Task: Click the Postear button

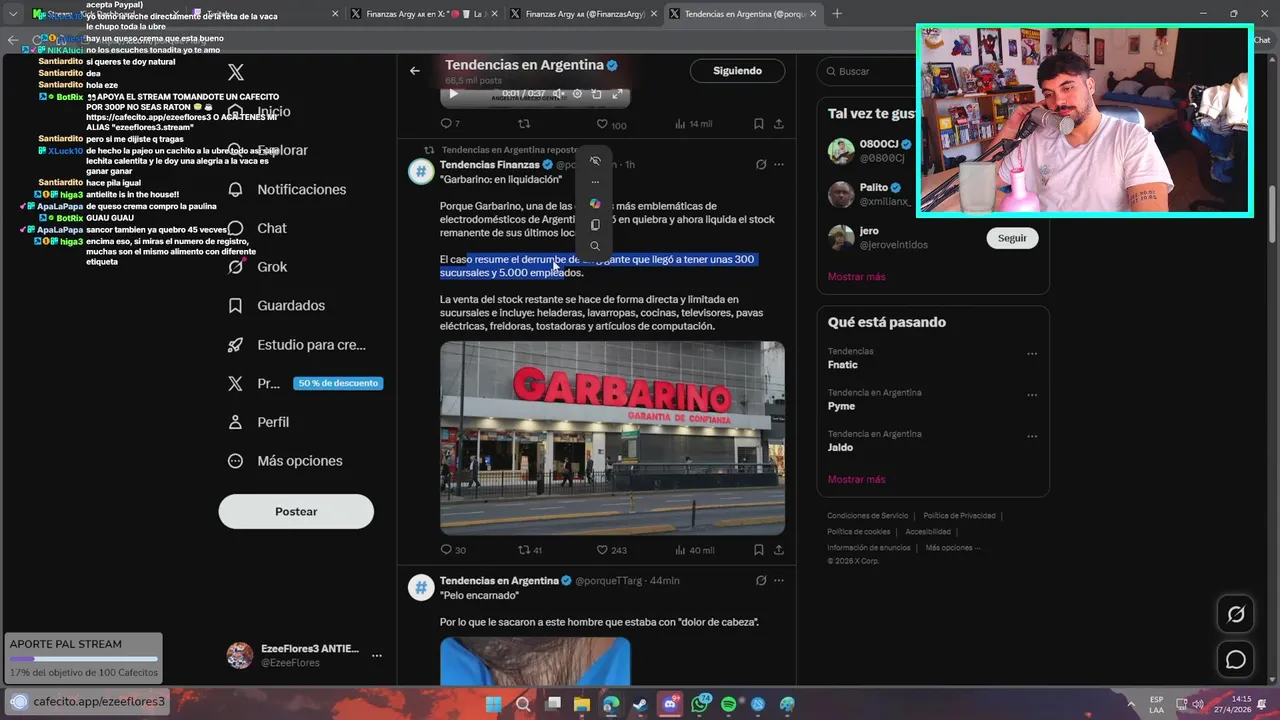Action: coord(296,511)
